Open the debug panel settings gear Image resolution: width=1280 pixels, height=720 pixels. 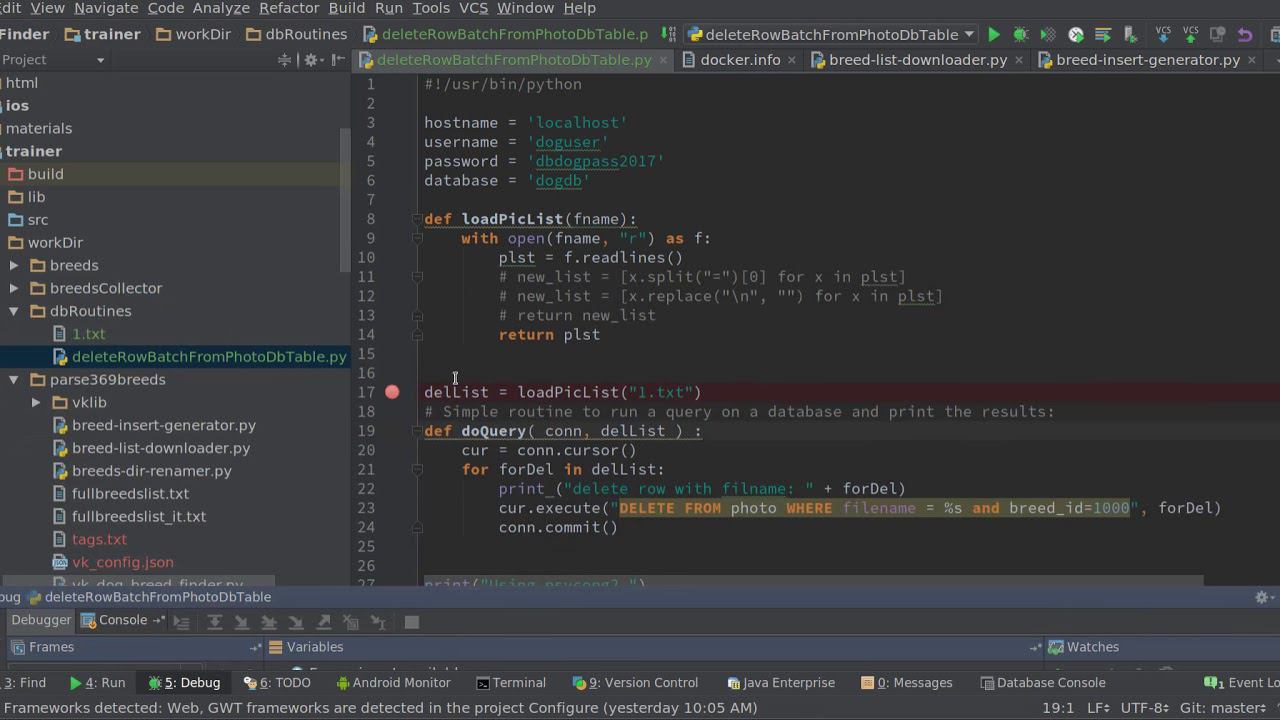(x=1262, y=597)
